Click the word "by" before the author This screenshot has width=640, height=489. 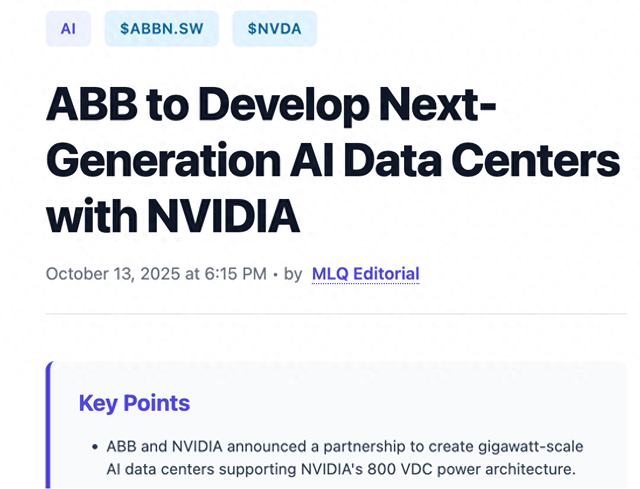coord(293,273)
